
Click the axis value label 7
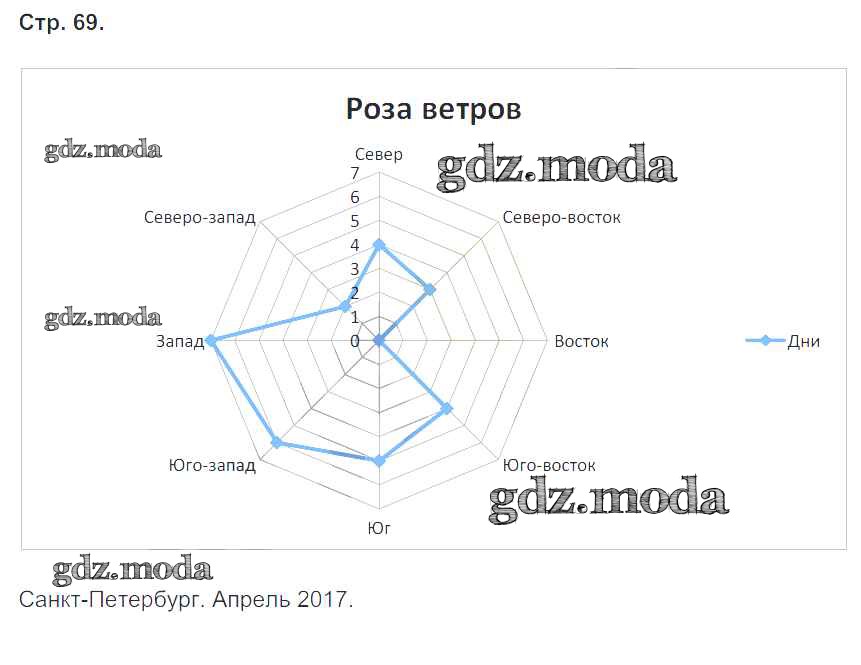click(x=355, y=173)
